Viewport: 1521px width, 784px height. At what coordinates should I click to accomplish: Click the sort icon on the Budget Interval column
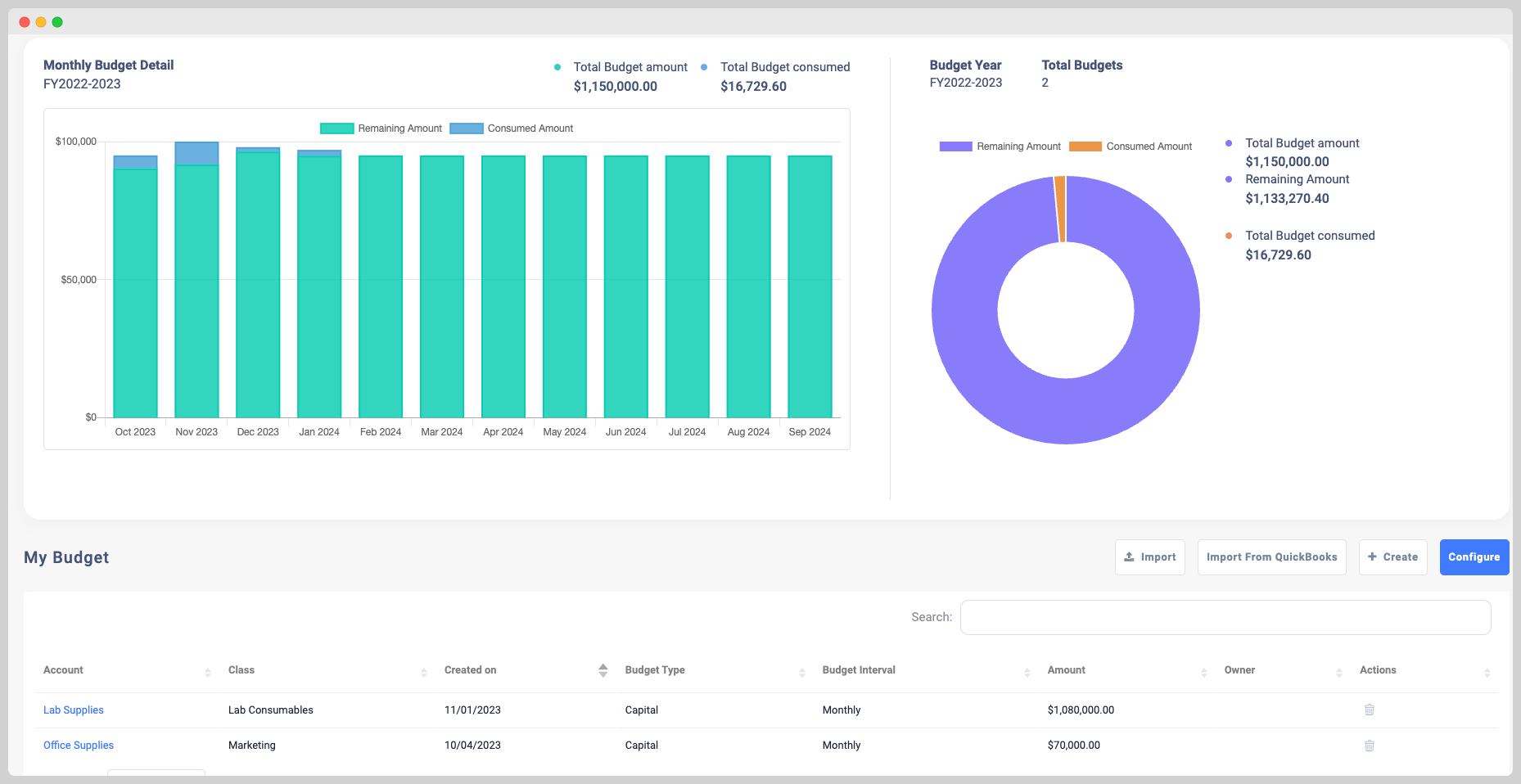pyautogui.click(x=1028, y=671)
